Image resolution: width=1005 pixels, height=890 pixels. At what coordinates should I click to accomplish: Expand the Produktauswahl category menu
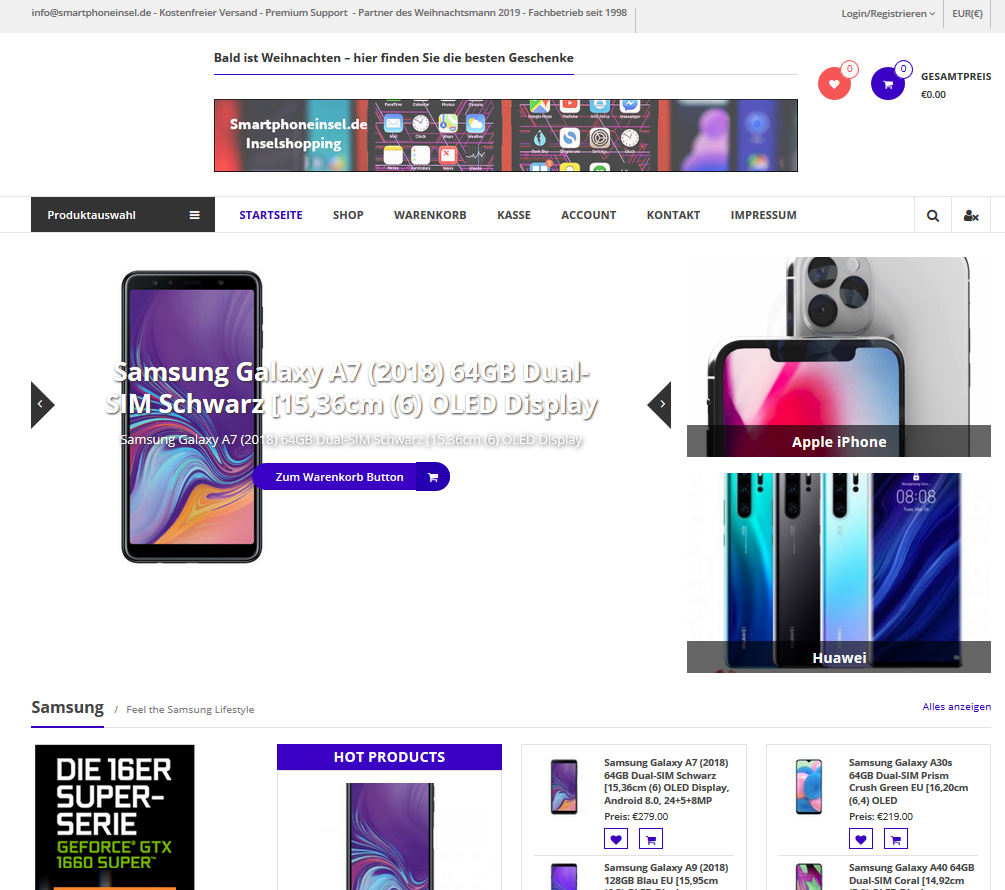point(123,215)
